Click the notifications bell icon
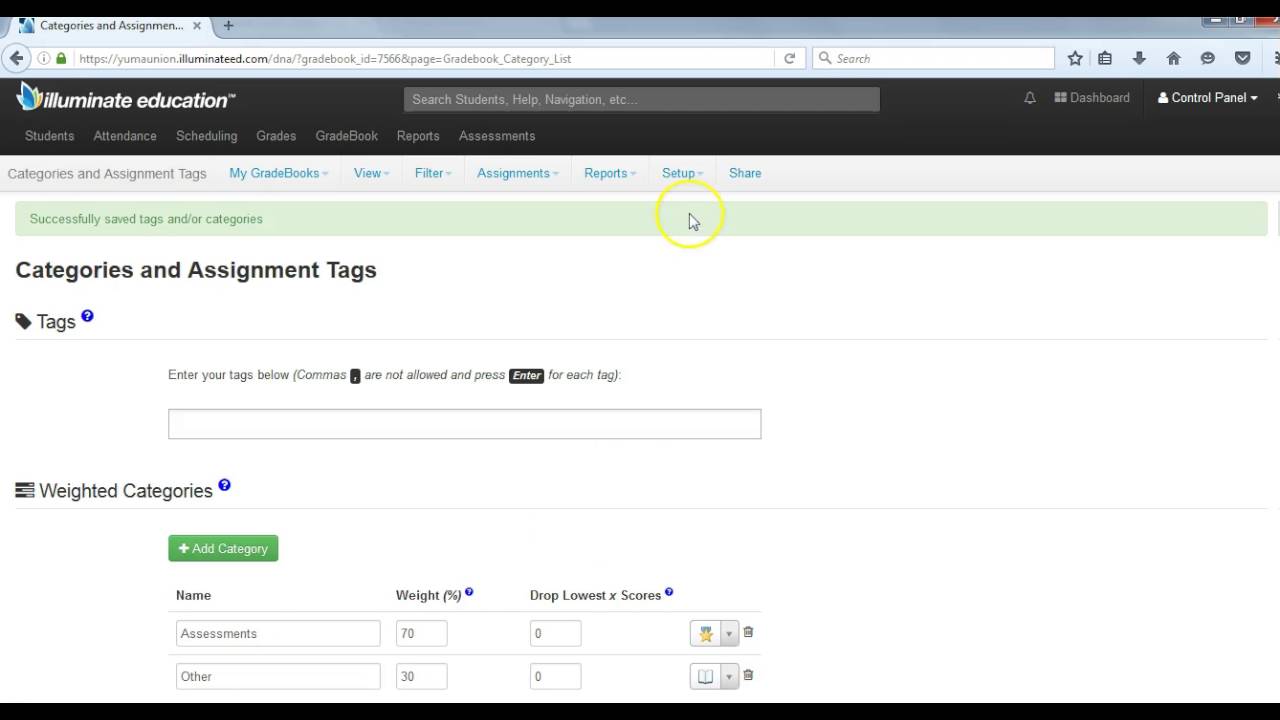Viewport: 1280px width, 720px height. [x=1030, y=98]
